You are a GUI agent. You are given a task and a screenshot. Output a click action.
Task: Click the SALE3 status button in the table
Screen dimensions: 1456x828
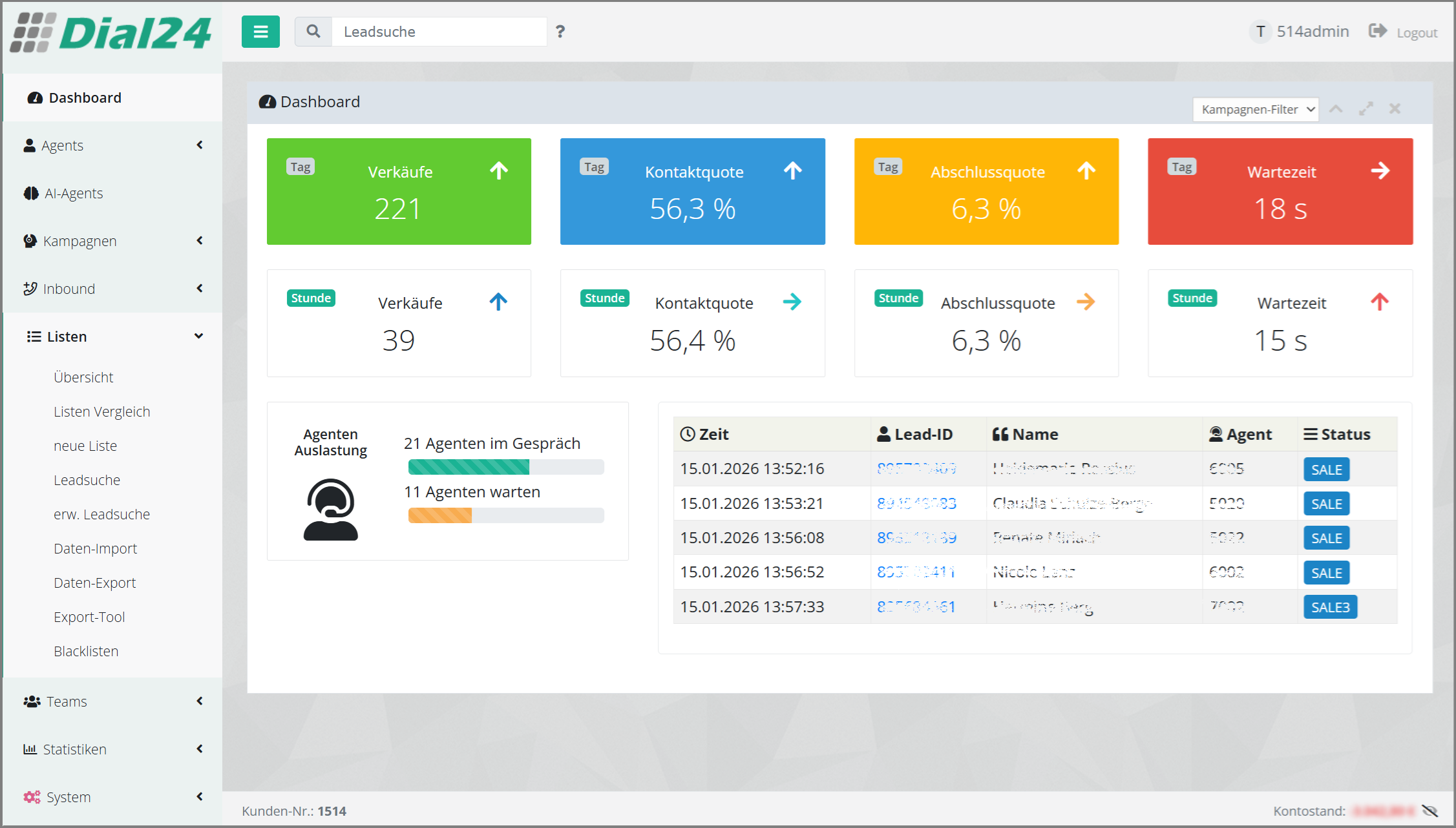click(x=1329, y=606)
